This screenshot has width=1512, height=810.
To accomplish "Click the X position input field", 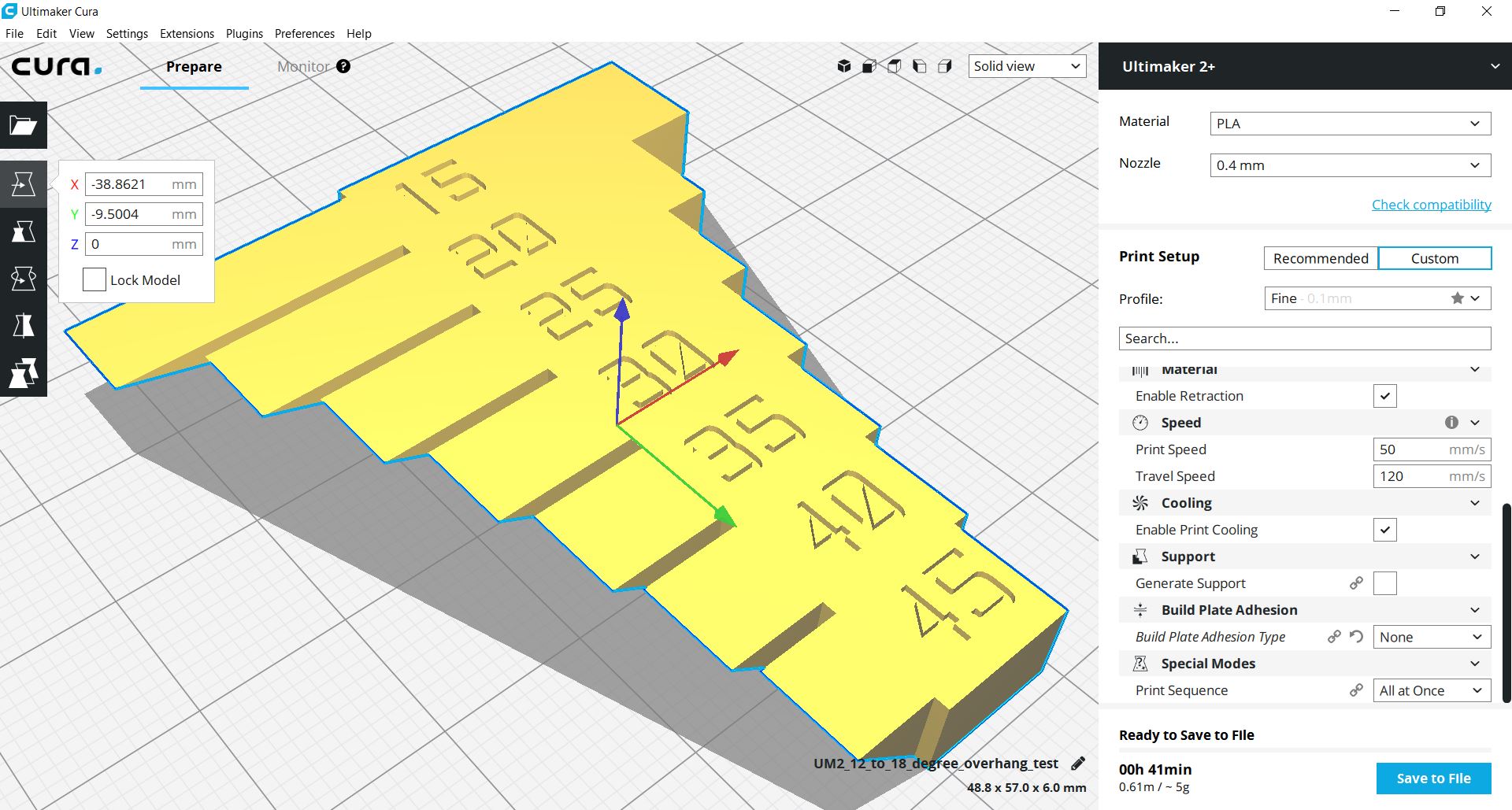I will pos(144,184).
